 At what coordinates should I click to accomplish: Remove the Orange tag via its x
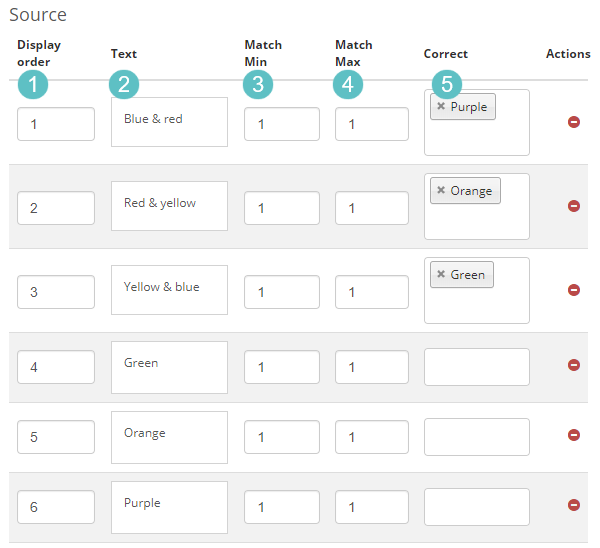tap(441, 190)
